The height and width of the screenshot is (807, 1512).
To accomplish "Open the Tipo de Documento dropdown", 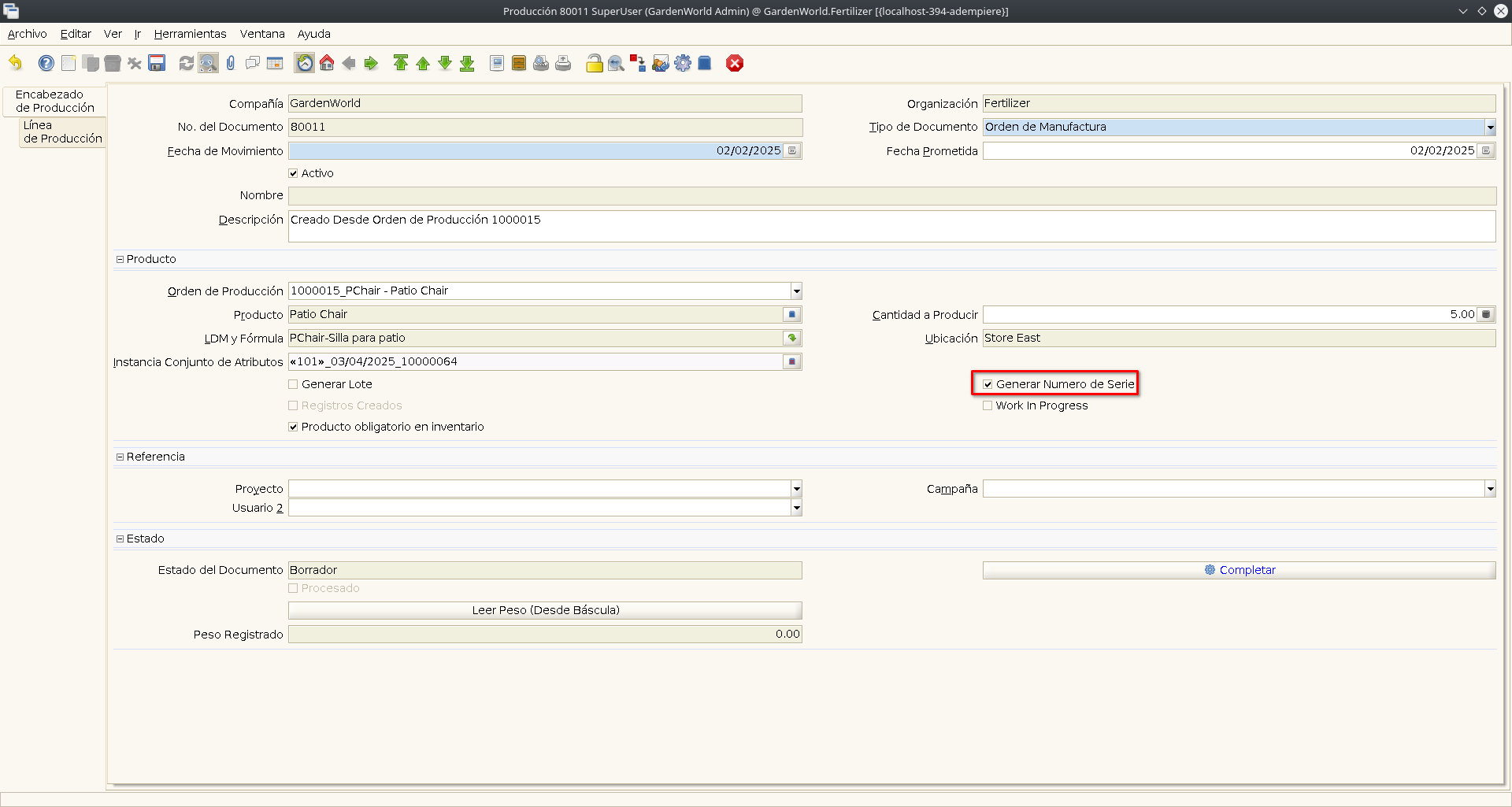I will click(1490, 127).
